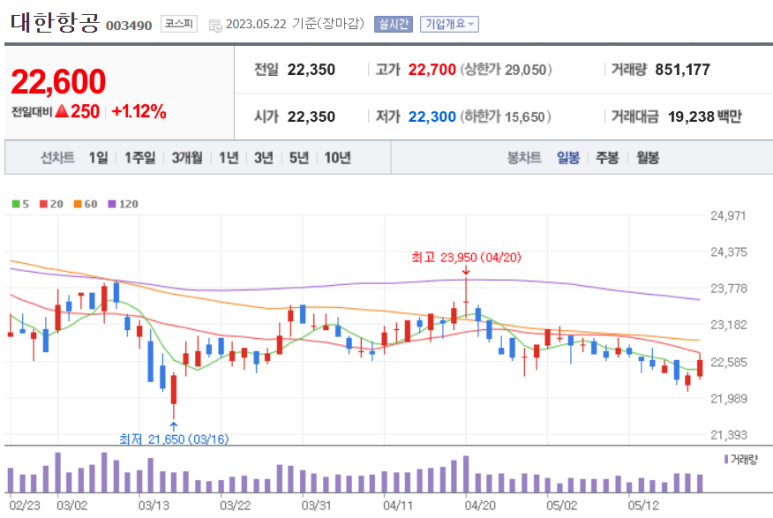Click the red 20-day moving average swatch
Viewport: 773px width, 518px height.
point(43,204)
